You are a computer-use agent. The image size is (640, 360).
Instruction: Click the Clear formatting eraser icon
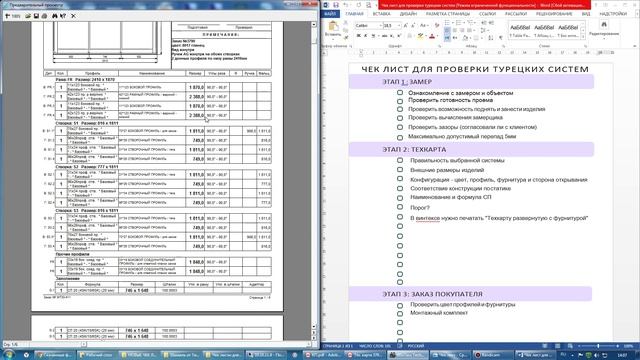(437, 25)
